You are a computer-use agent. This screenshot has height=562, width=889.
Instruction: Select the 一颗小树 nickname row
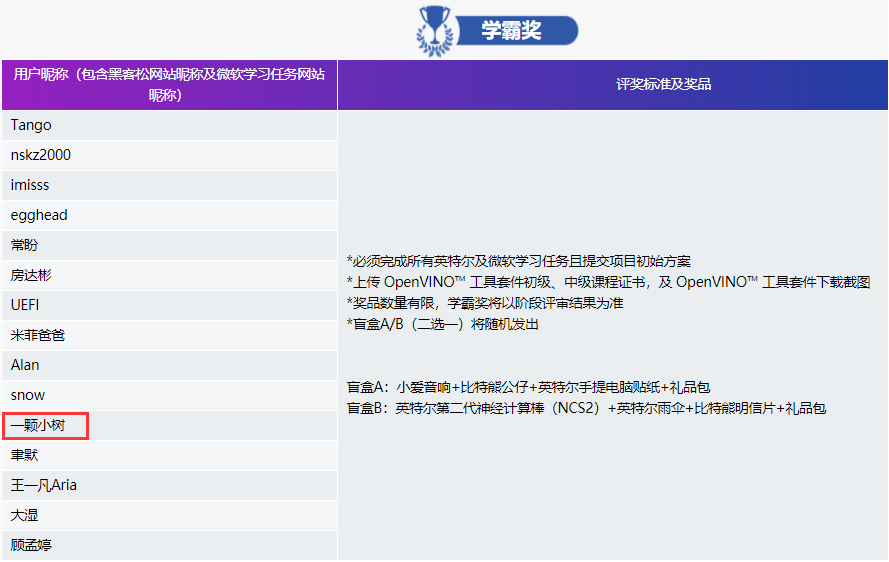click(x=170, y=425)
